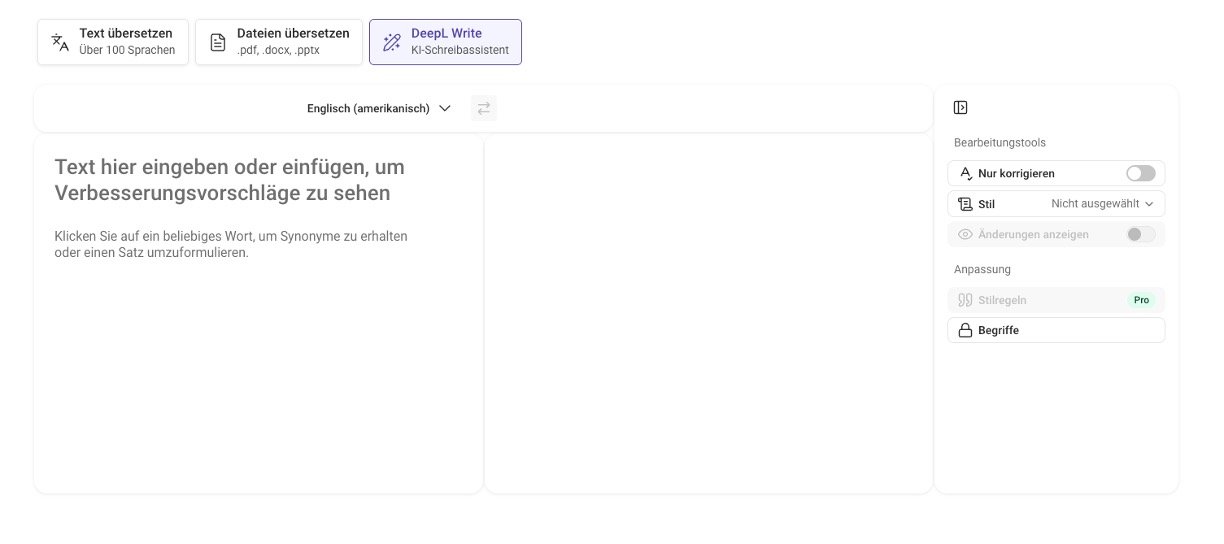Click the DeepL Write magic pen icon
This screenshot has width=1224, height=544.
392,42
